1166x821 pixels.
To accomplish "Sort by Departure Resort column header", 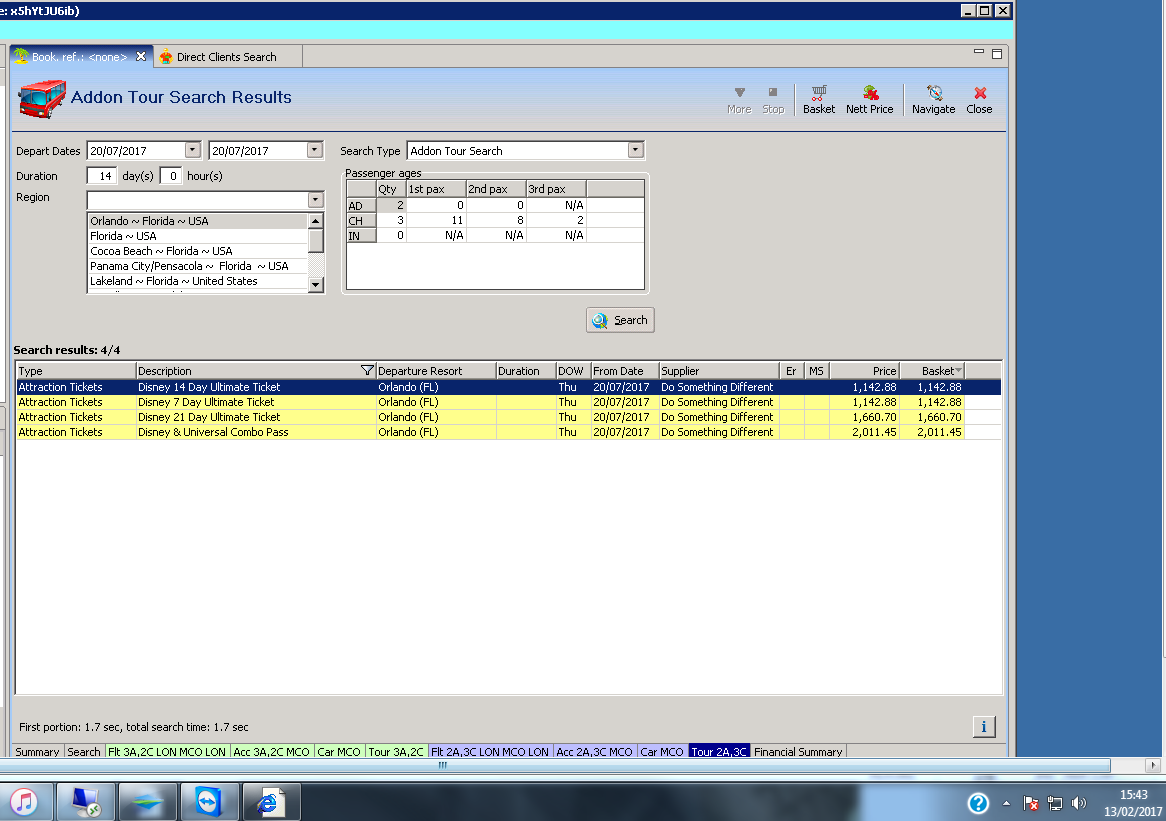I will [436, 370].
